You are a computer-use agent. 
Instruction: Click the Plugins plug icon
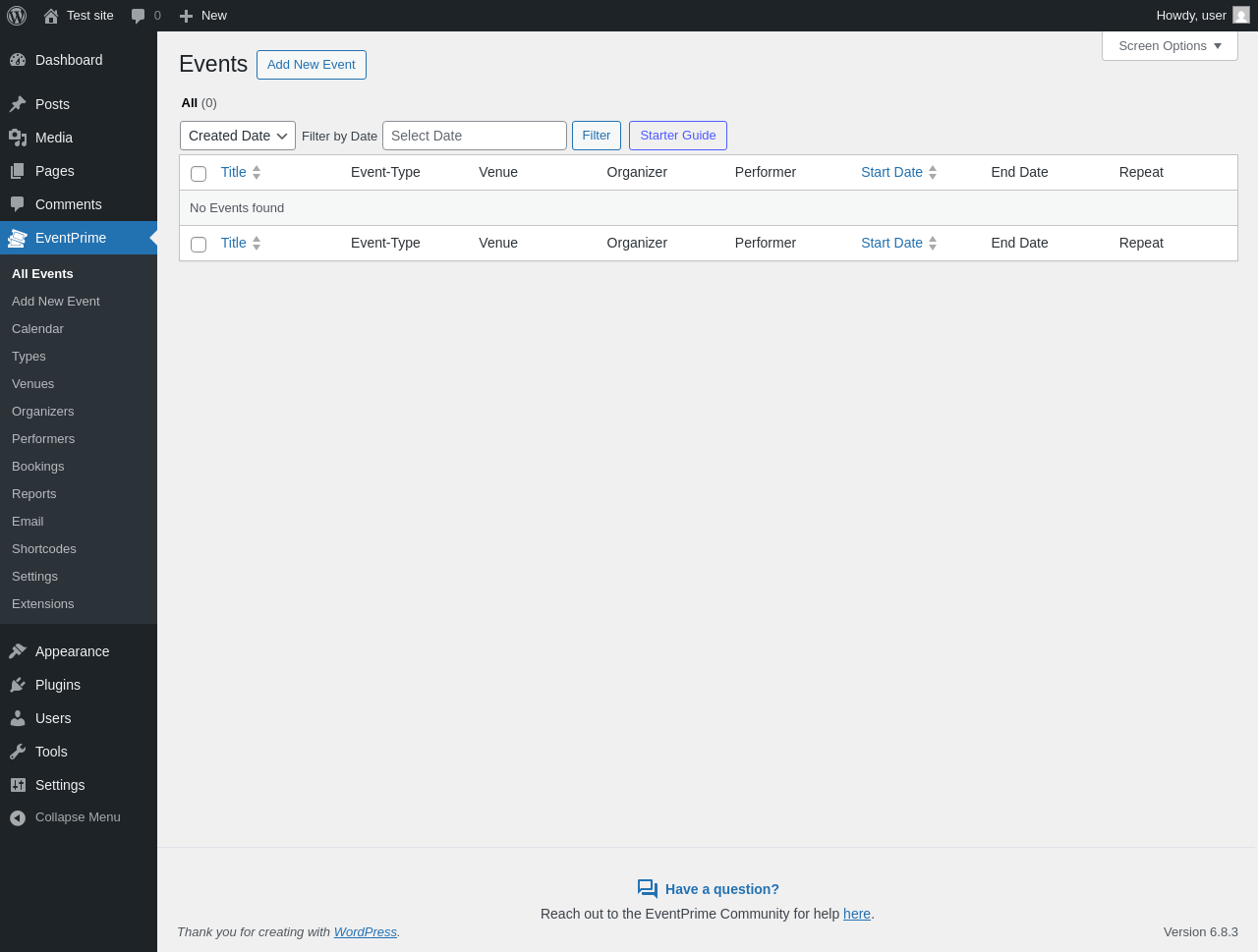[18, 685]
